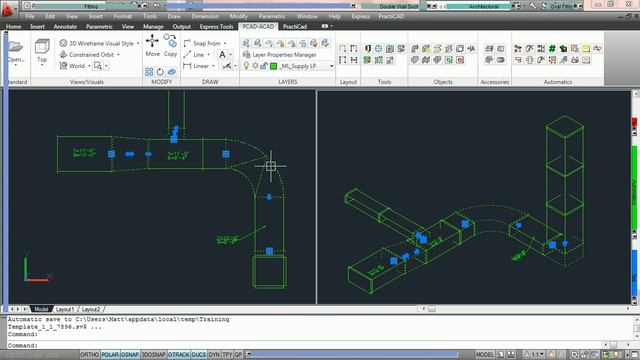The width and height of the screenshot is (640, 360).
Task: Click the green hash icon in Automatics panel
Action: 552,49
